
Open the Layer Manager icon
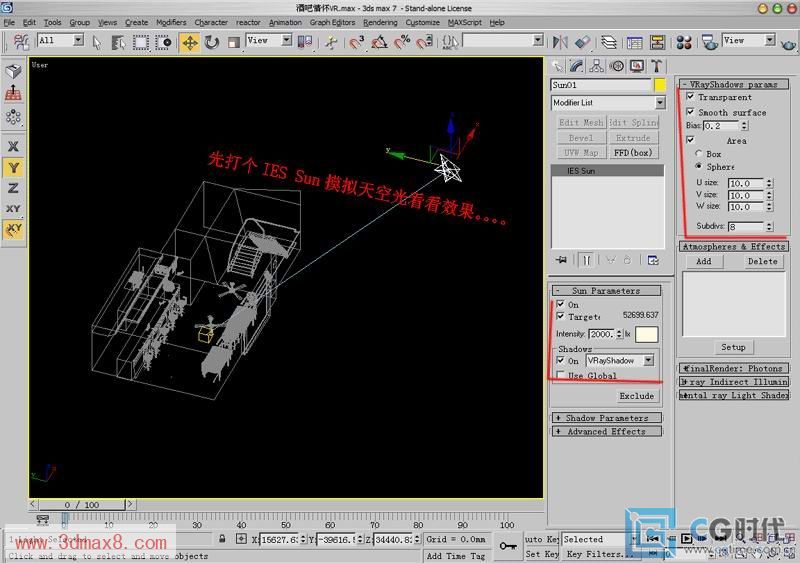click(608, 42)
